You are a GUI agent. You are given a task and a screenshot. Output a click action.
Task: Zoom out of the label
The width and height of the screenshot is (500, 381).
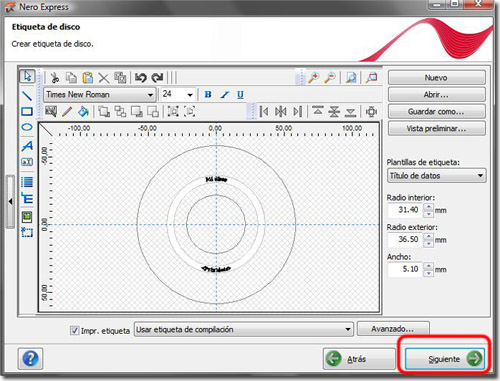point(330,78)
